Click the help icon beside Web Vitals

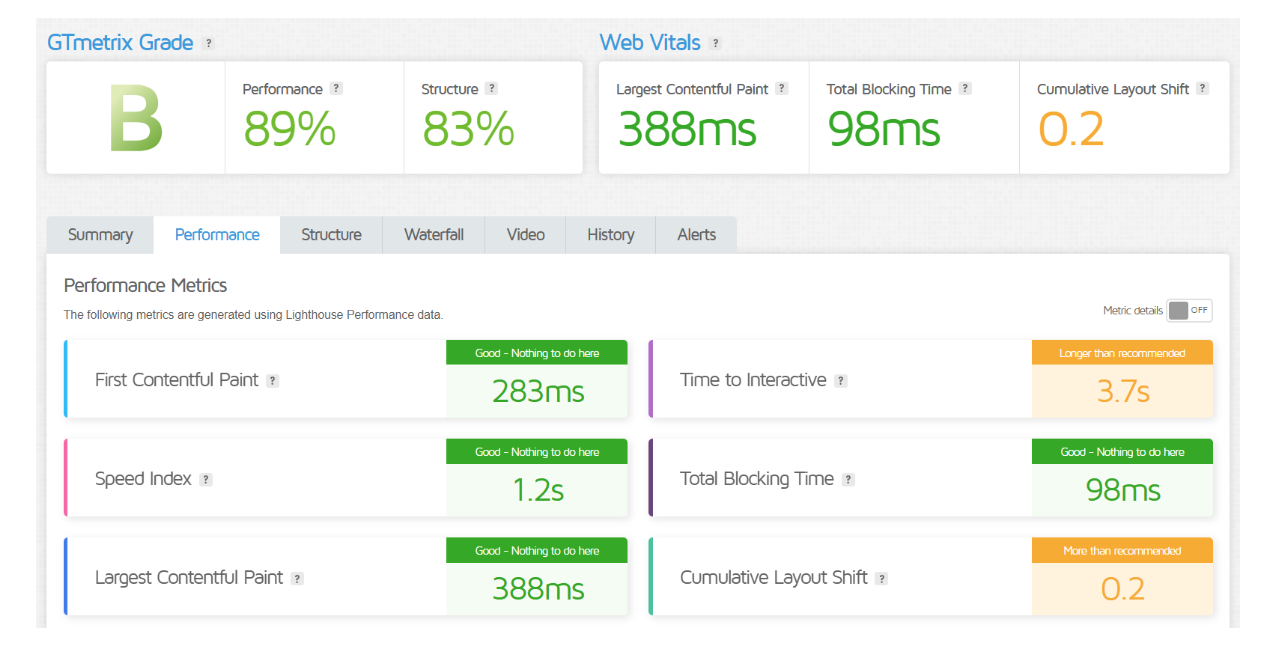pyautogui.click(x=715, y=43)
